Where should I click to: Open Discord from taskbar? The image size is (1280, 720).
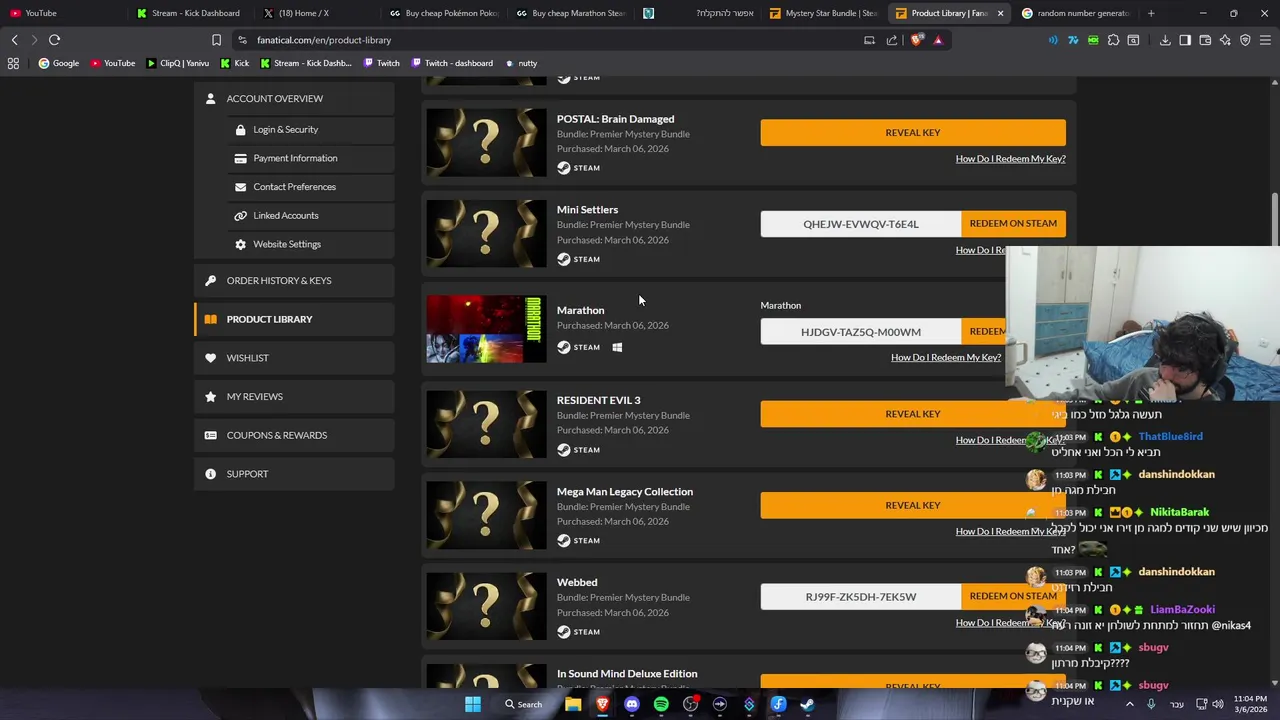point(631,704)
